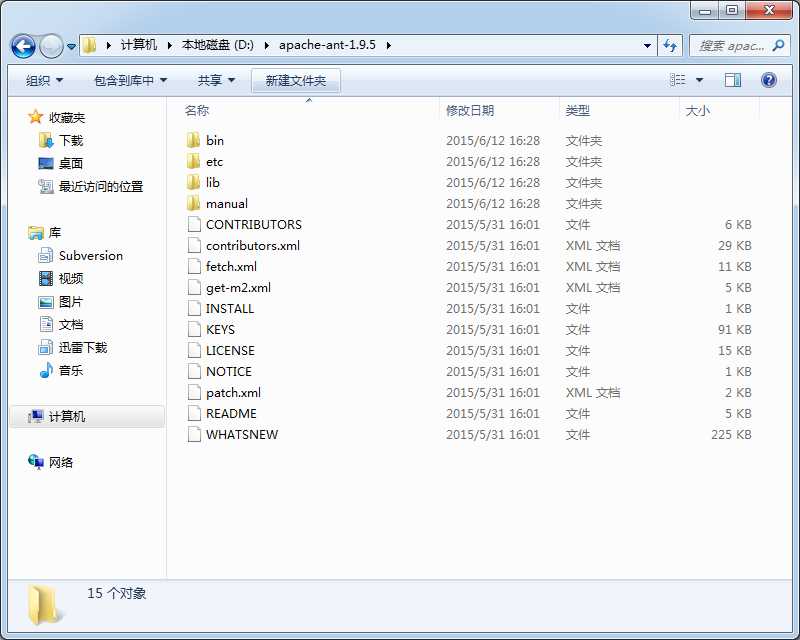The height and width of the screenshot is (640, 800).
Task: Click the 91 KB size of KEYS
Action: (734, 329)
